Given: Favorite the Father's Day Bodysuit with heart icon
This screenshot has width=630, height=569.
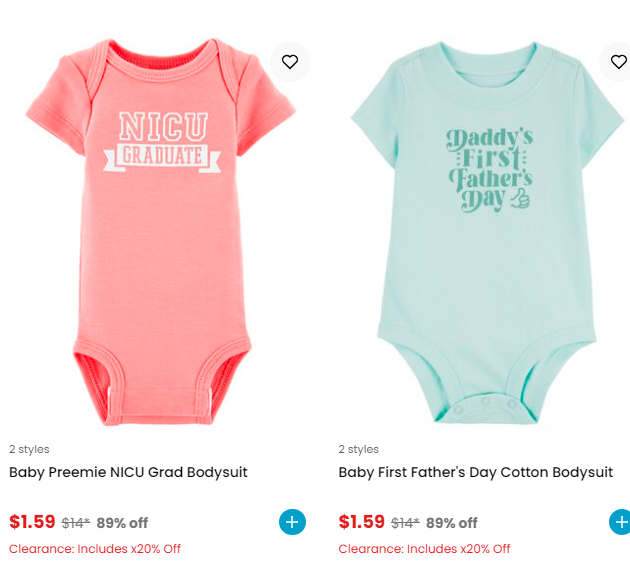Looking at the screenshot, I should 617,62.
